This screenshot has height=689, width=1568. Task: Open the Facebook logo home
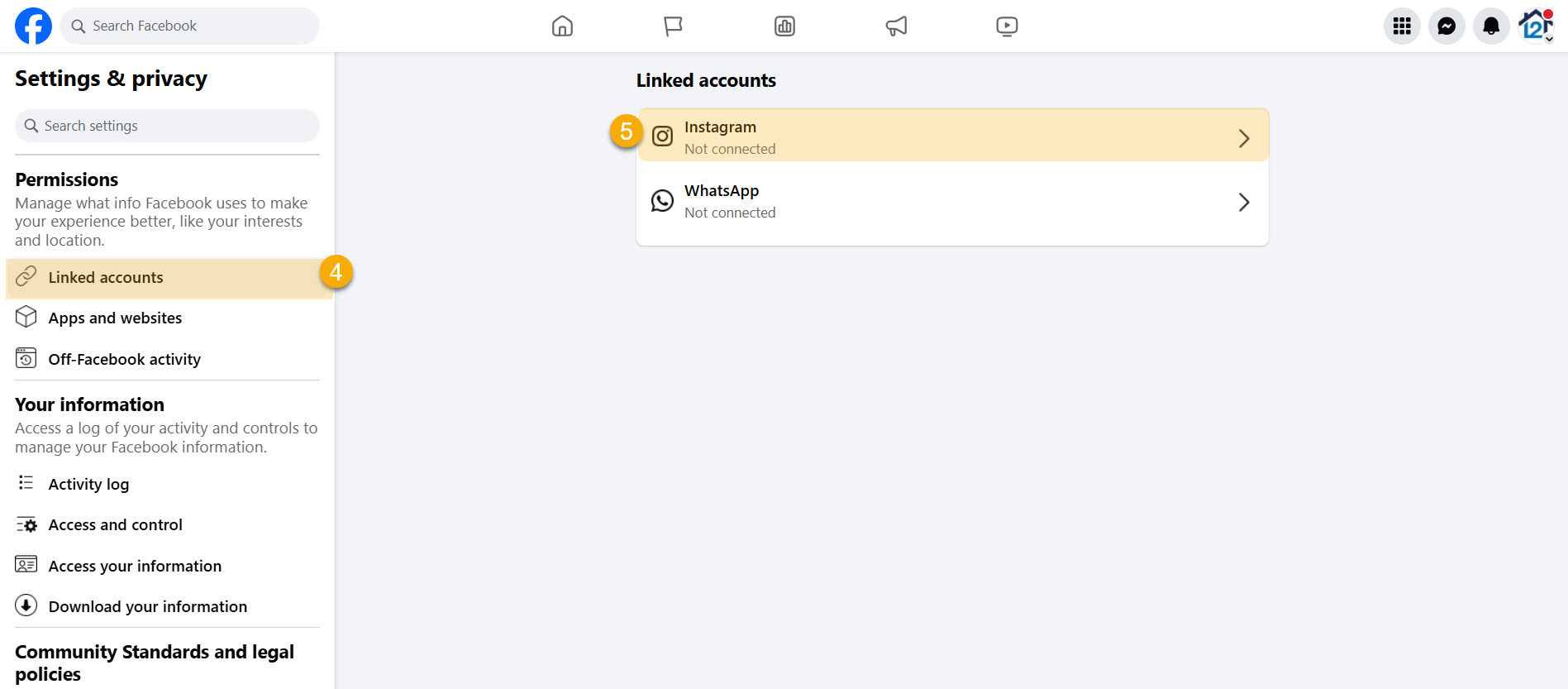(x=33, y=26)
